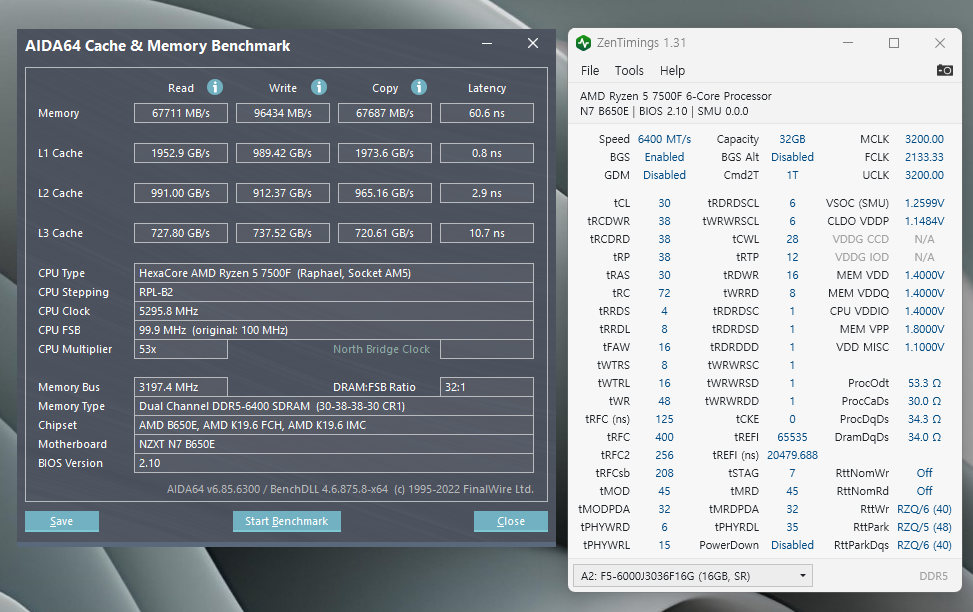This screenshot has width=973, height=612.
Task: Click BGS value Enabled
Action: (664, 157)
